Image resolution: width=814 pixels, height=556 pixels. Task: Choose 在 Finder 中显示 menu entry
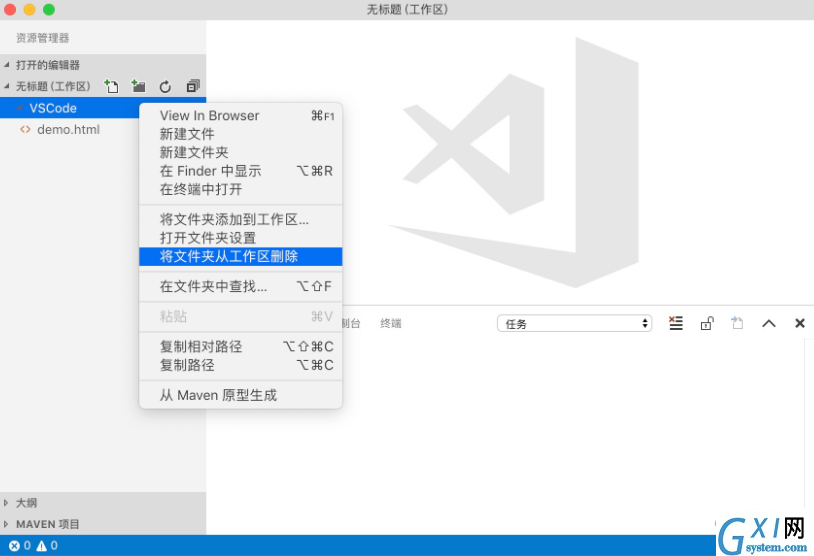[x=240, y=171]
